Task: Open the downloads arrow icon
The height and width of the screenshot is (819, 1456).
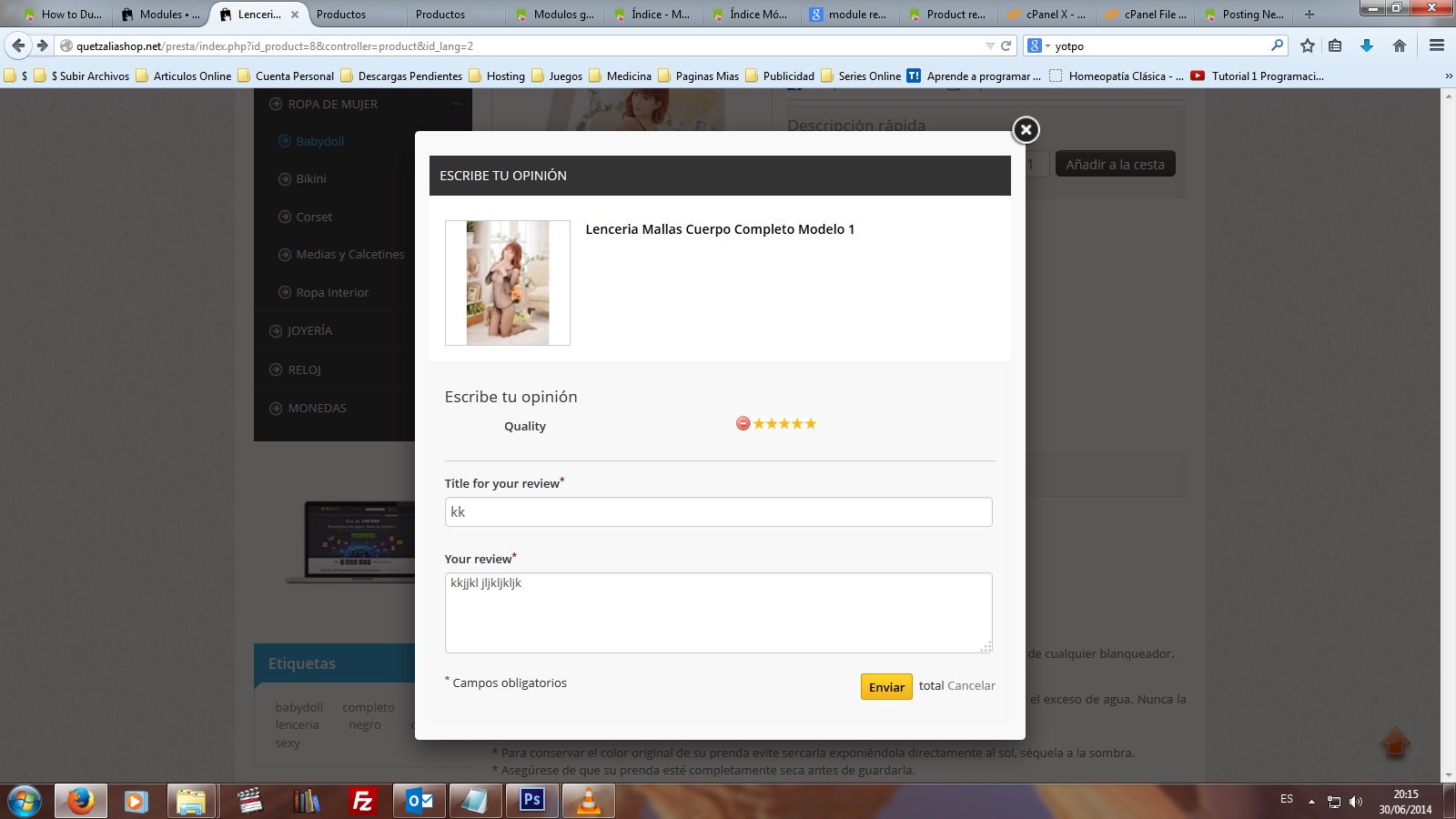Action: [x=1367, y=45]
